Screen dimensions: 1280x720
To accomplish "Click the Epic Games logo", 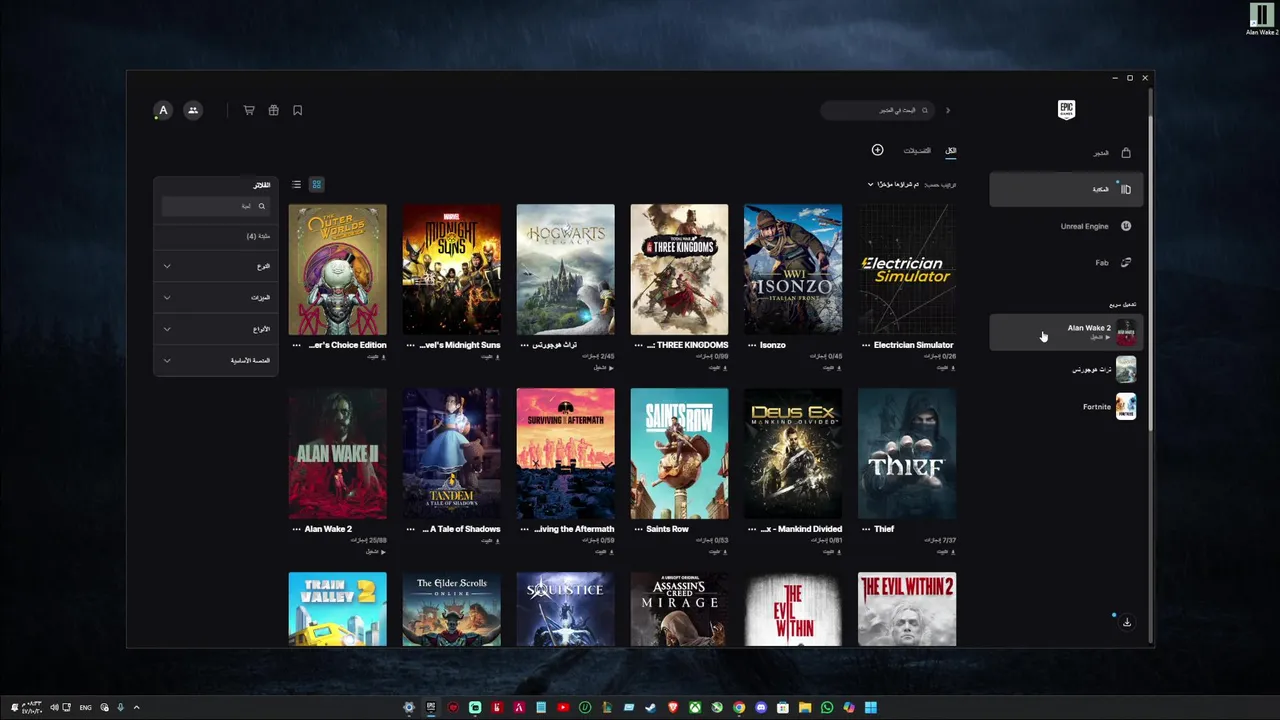I will (x=1066, y=110).
